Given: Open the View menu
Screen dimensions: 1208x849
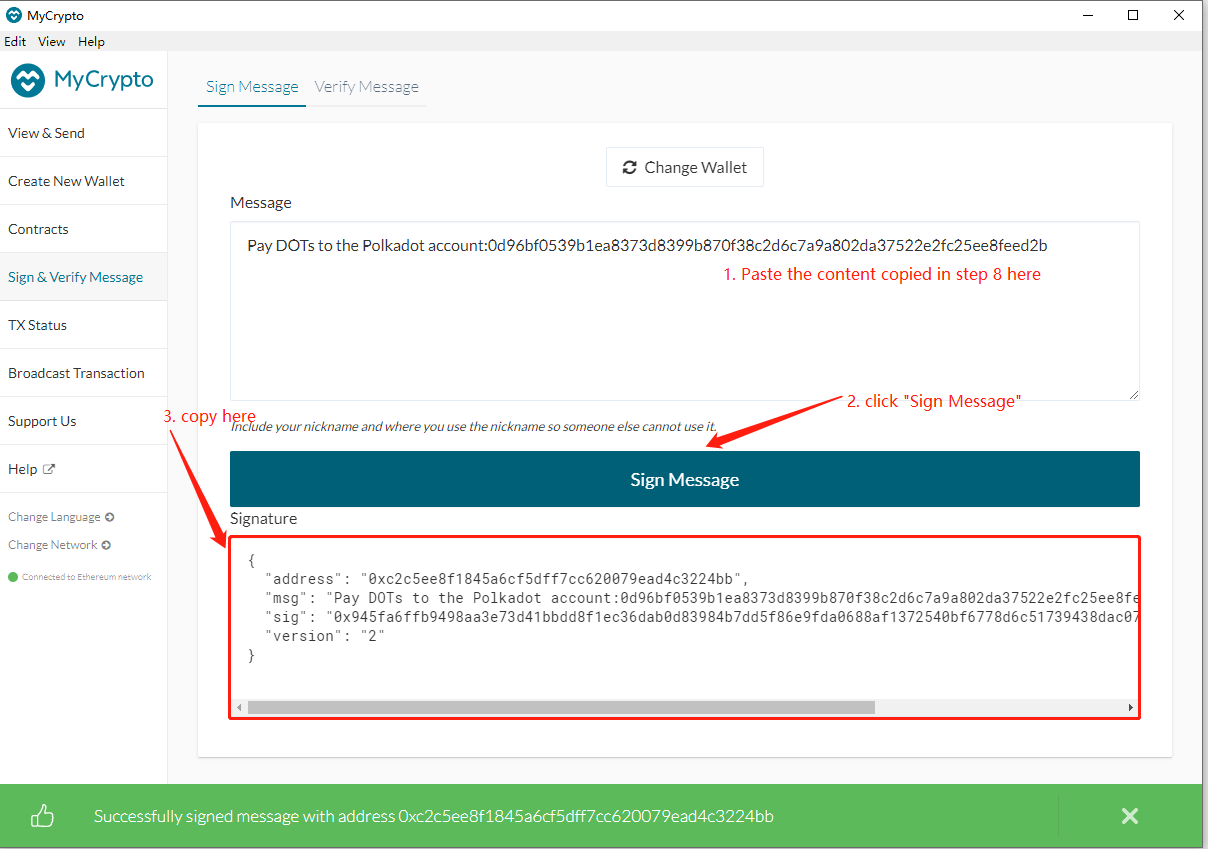Looking at the screenshot, I should (x=51, y=42).
